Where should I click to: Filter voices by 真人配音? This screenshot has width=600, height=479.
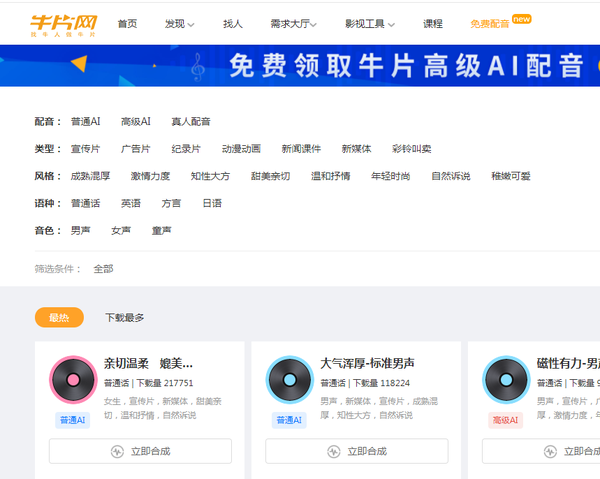pos(191,122)
